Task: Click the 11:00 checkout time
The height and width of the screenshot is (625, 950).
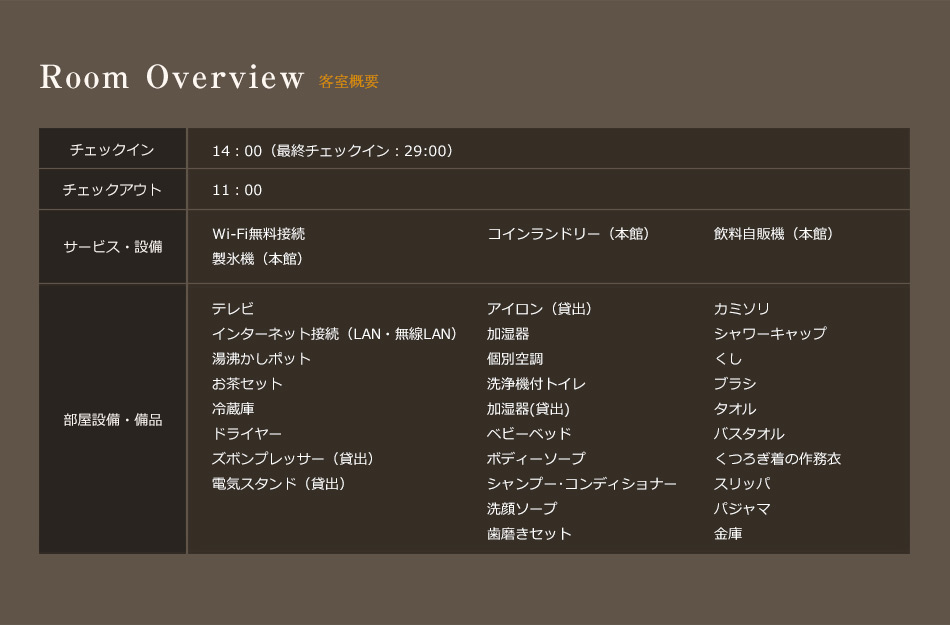Action: pyautogui.click(x=237, y=190)
